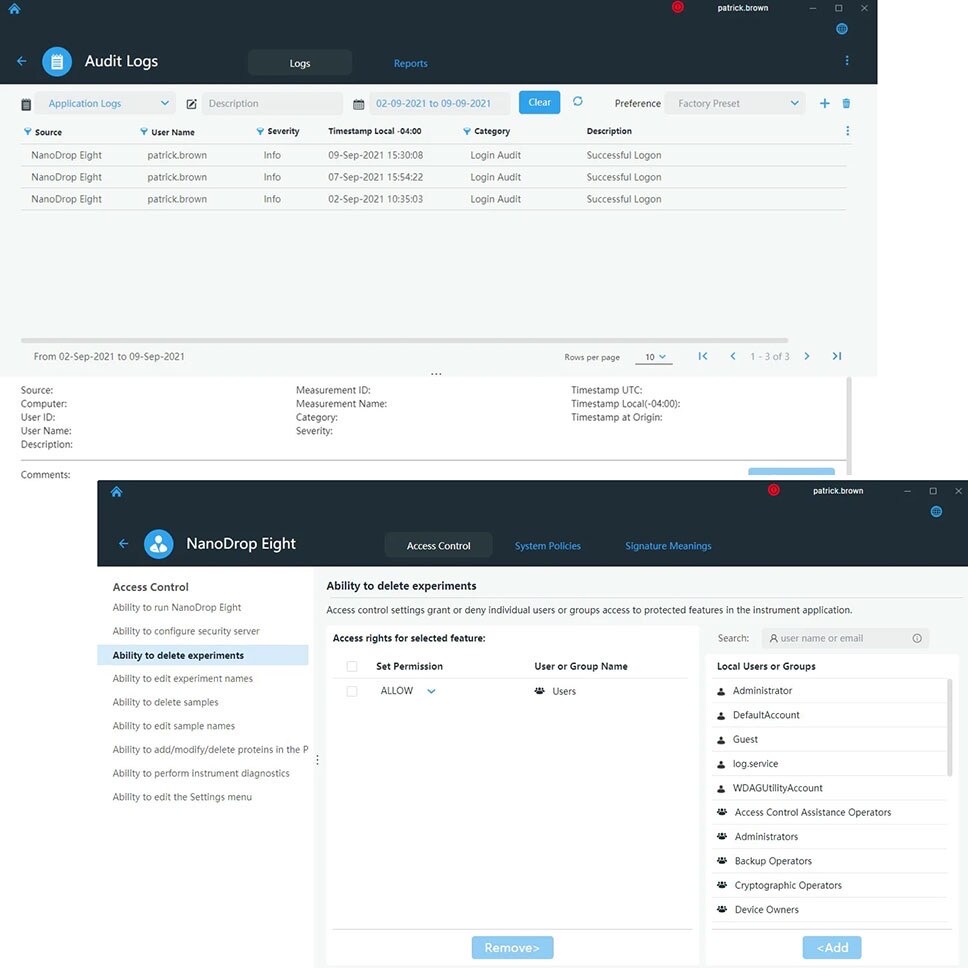The image size is (968, 968).
Task: Tick the Set Permission header checkbox
Action: click(352, 666)
